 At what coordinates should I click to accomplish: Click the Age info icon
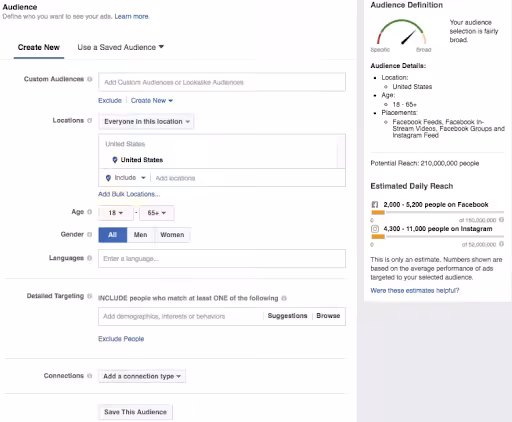[x=89, y=212]
